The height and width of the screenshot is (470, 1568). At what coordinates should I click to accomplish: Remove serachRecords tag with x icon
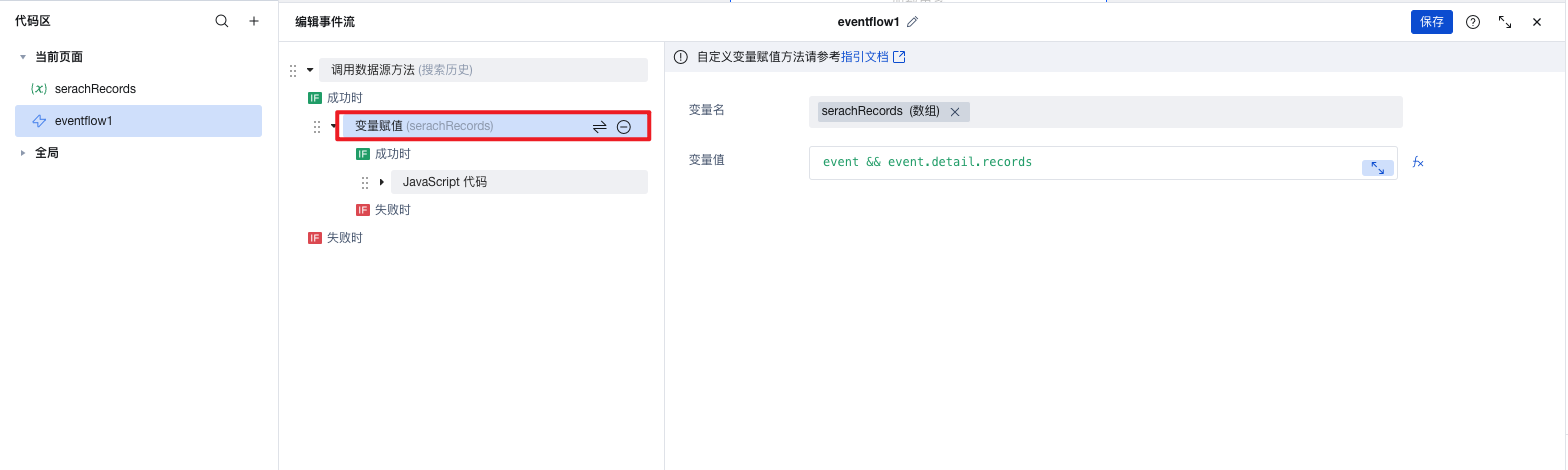[x=955, y=112]
